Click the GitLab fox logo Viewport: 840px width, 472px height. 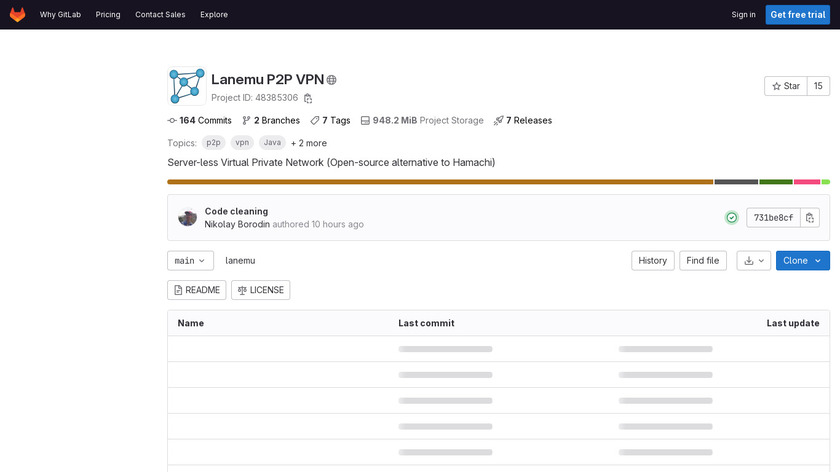[x=18, y=14]
